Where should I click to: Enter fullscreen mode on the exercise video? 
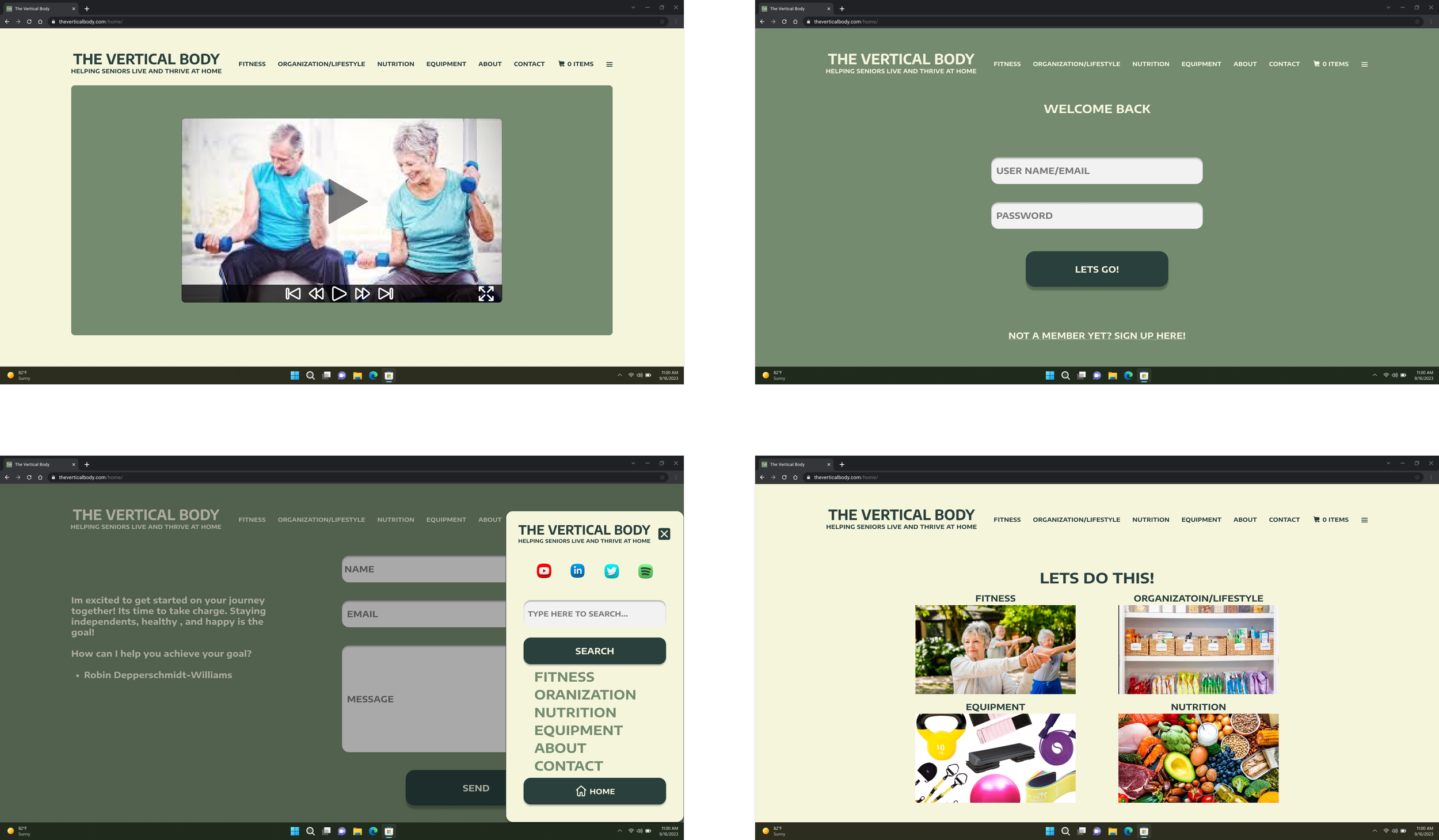click(x=486, y=294)
